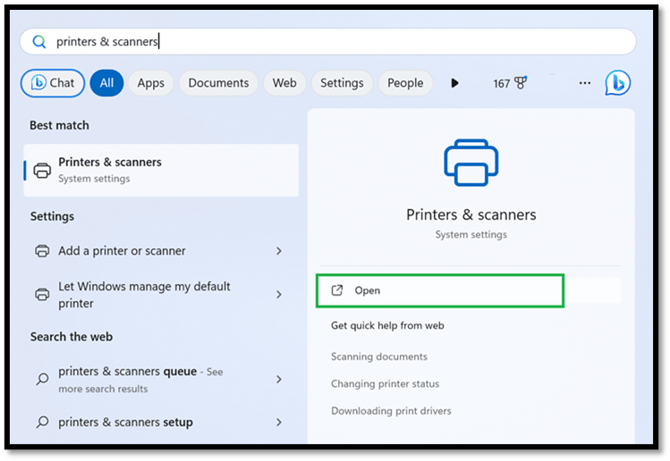Switch to the Documents filter tab

(218, 83)
